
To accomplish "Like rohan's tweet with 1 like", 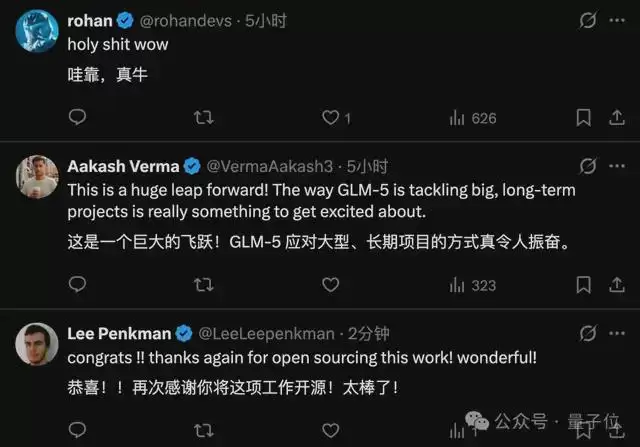I will coord(330,118).
